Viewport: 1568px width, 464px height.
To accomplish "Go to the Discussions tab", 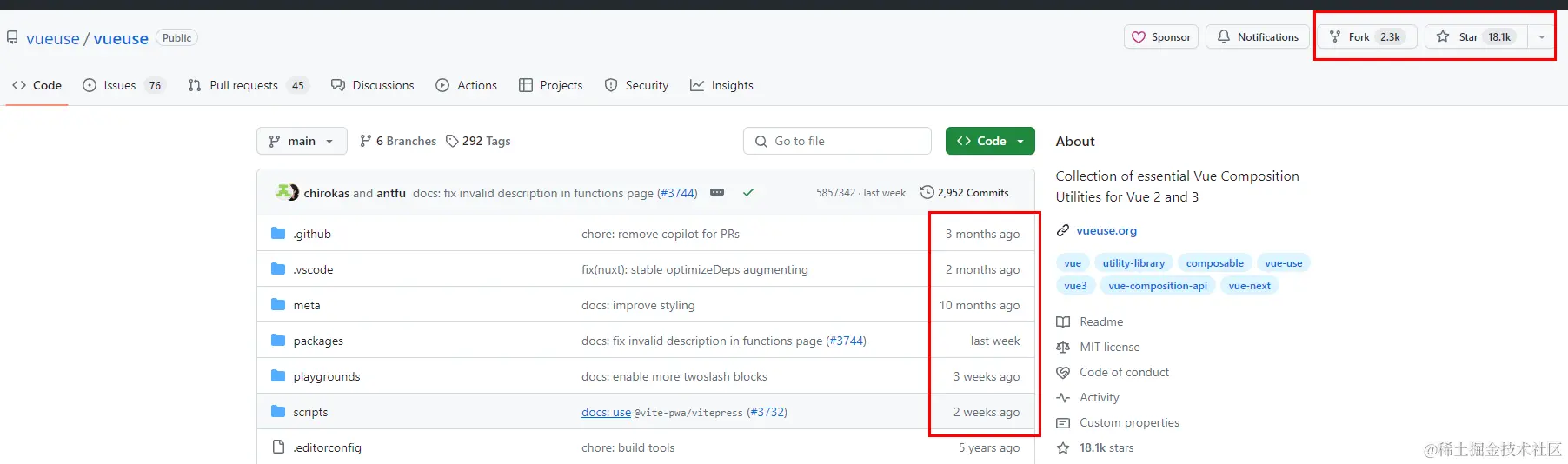I will click(x=373, y=85).
